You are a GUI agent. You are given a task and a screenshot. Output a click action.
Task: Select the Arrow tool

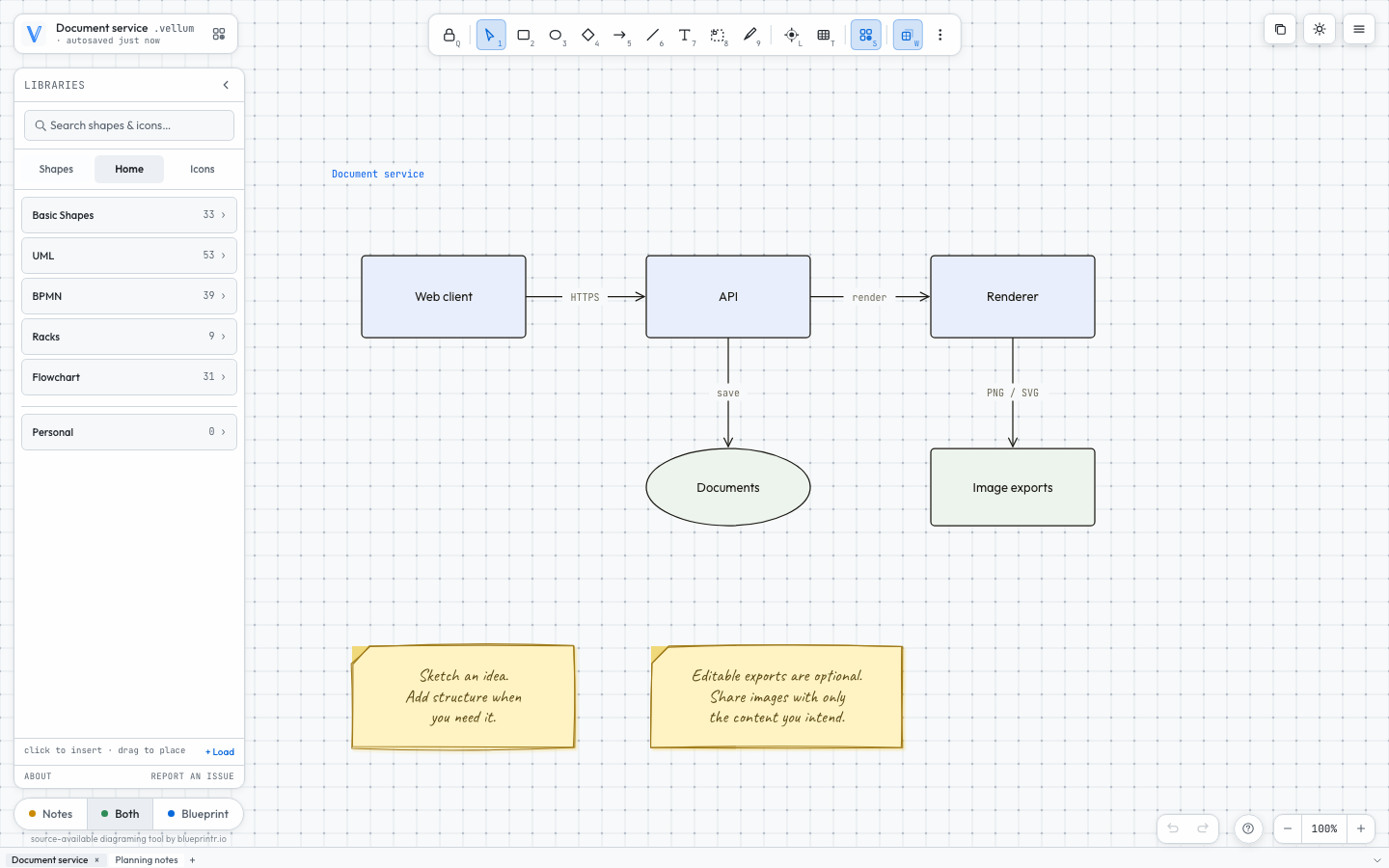click(620, 35)
